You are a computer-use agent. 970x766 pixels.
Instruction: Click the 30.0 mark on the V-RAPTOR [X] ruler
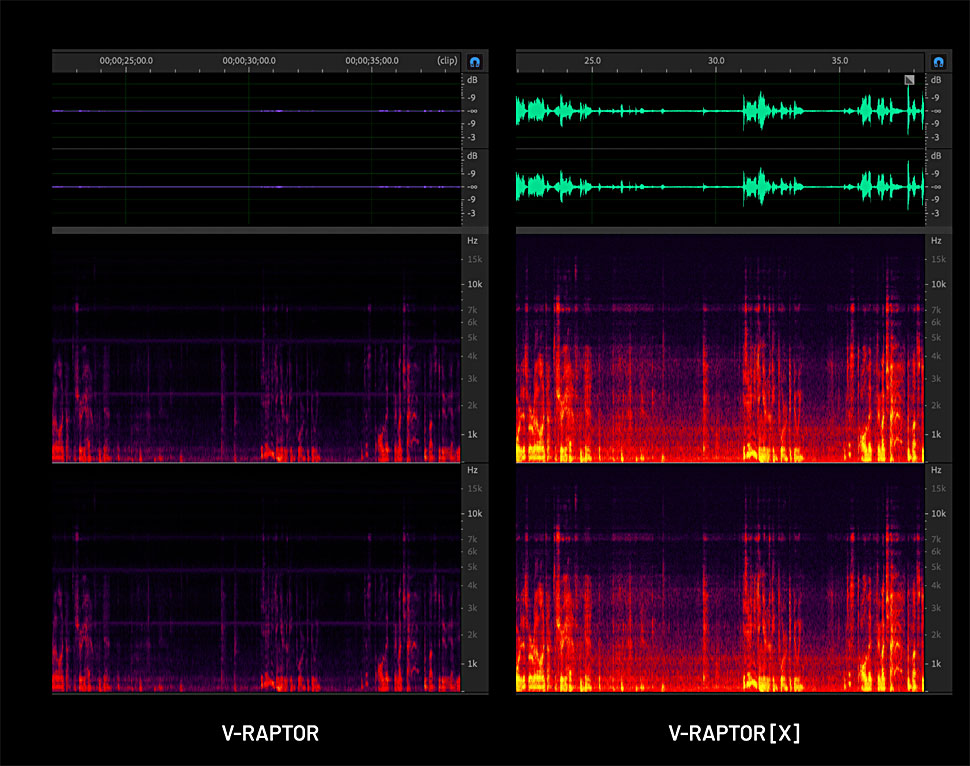(716, 61)
